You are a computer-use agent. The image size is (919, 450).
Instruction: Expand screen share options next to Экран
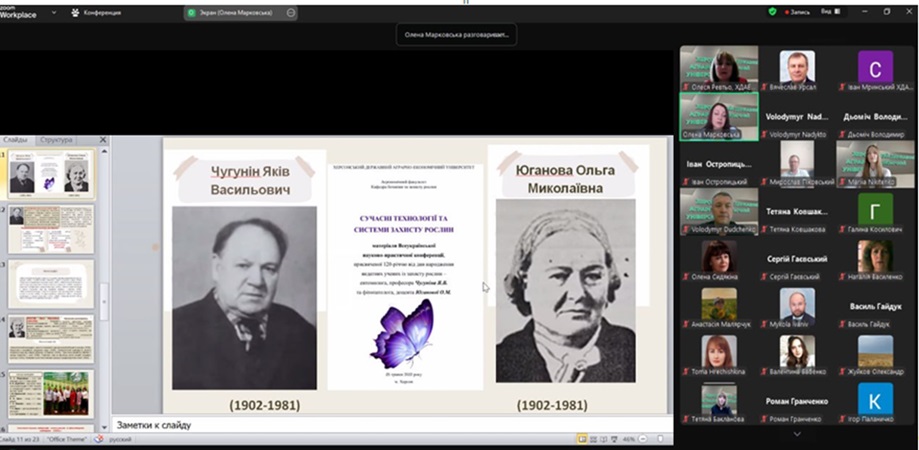(291, 13)
